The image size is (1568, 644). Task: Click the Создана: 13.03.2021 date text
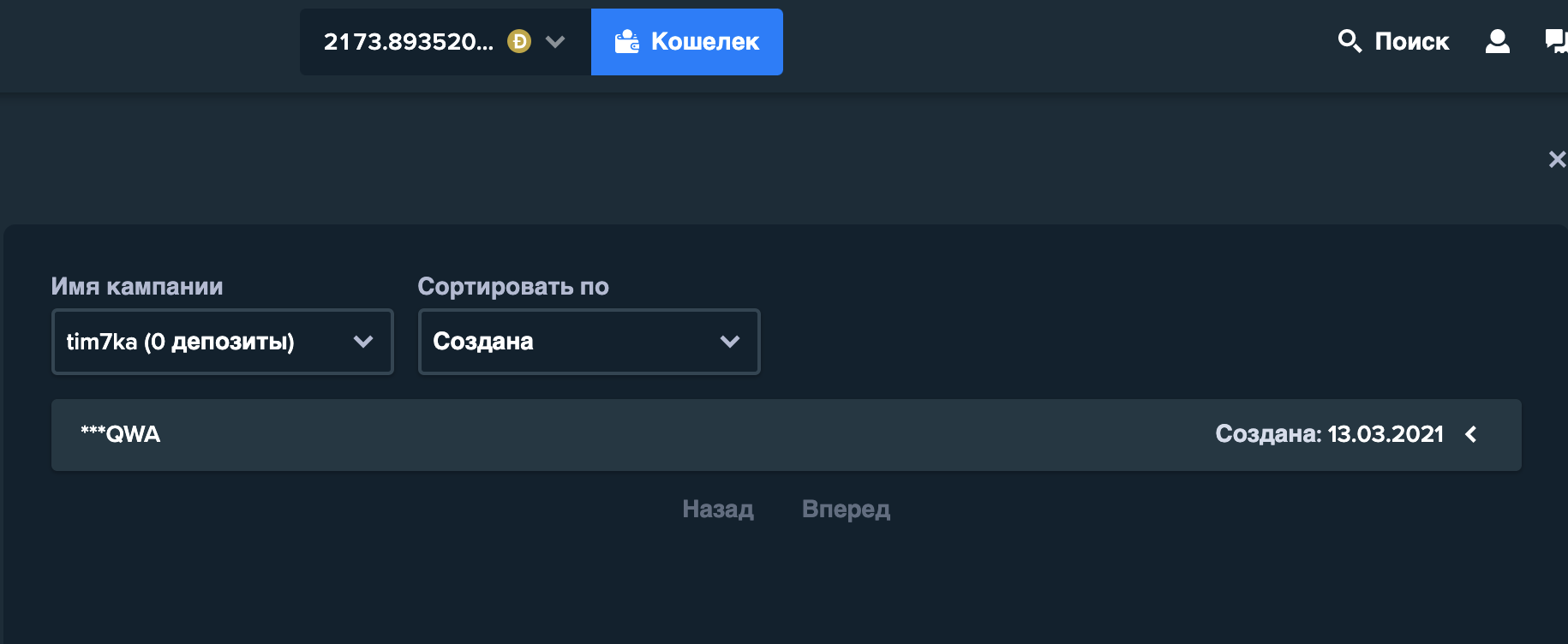click(1330, 434)
